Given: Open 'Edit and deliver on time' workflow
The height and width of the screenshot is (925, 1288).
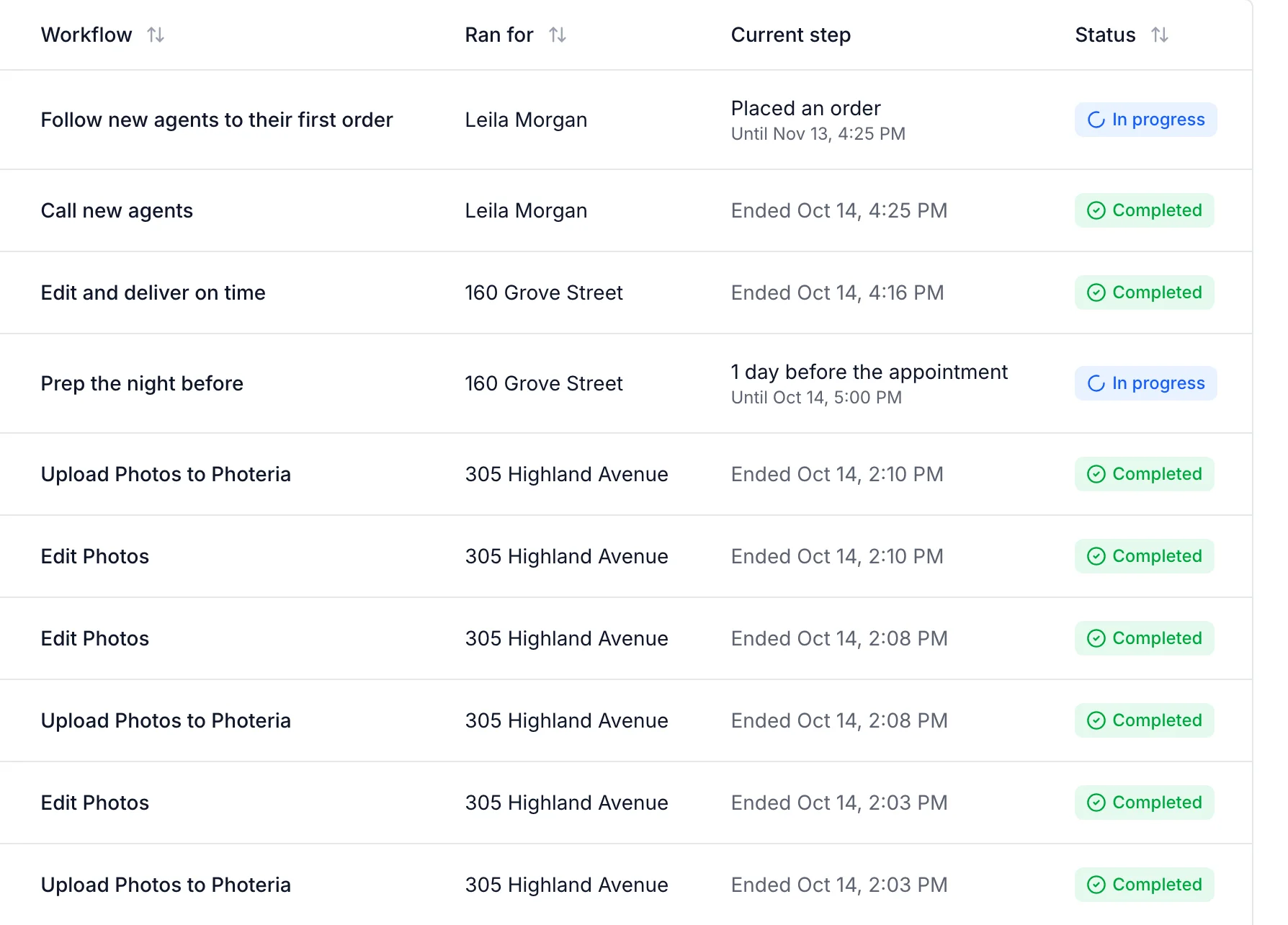Looking at the screenshot, I should coord(153,292).
